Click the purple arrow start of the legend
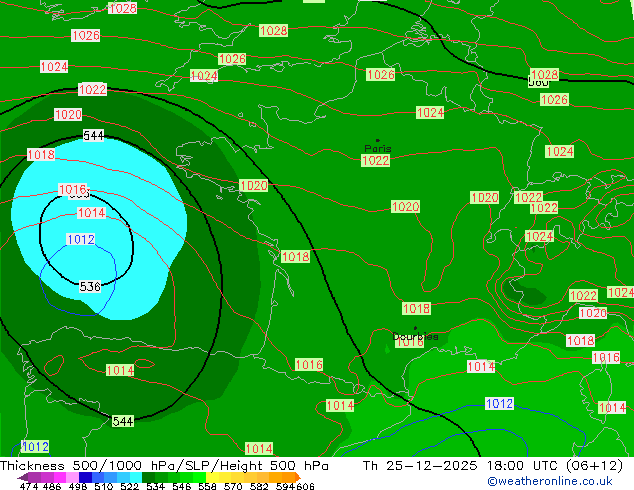This screenshot has height=490, width=634. [x=23, y=477]
